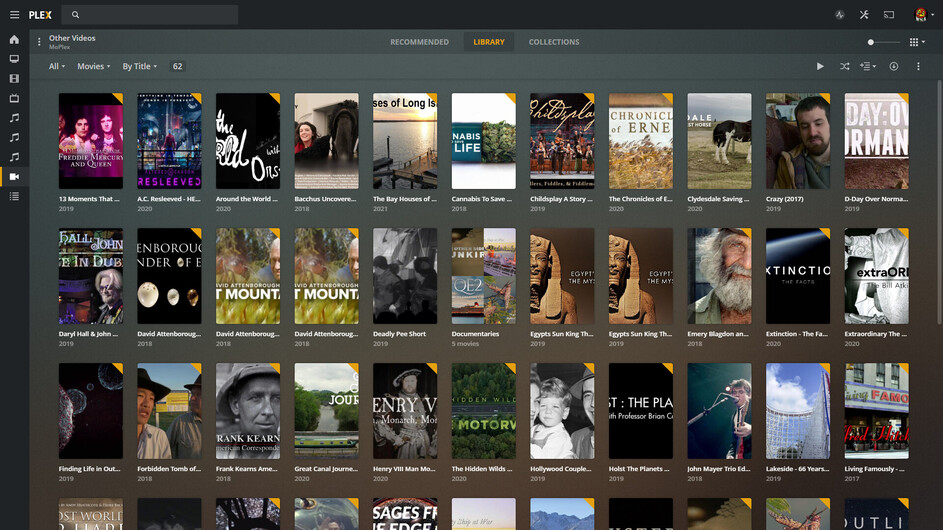Open the Daryl Hall & John... title link
The height and width of the screenshot is (530, 943).
88,334
